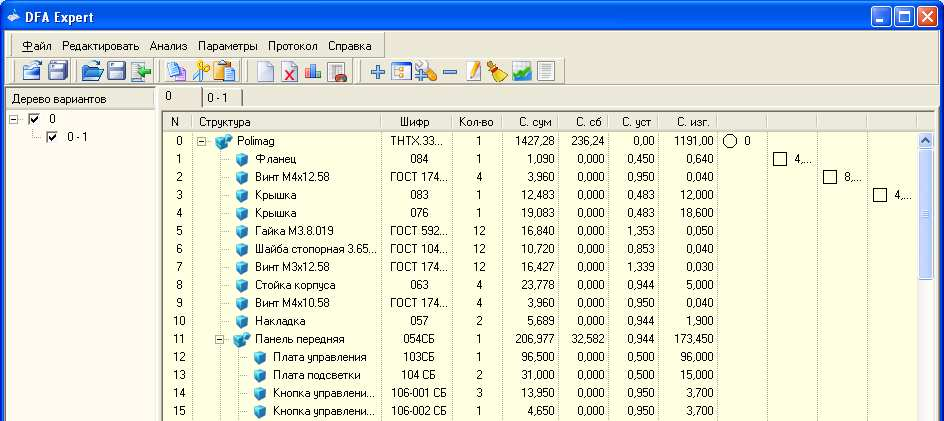Click the С. изг. column header
This screenshot has width=944, height=421.
688,122
